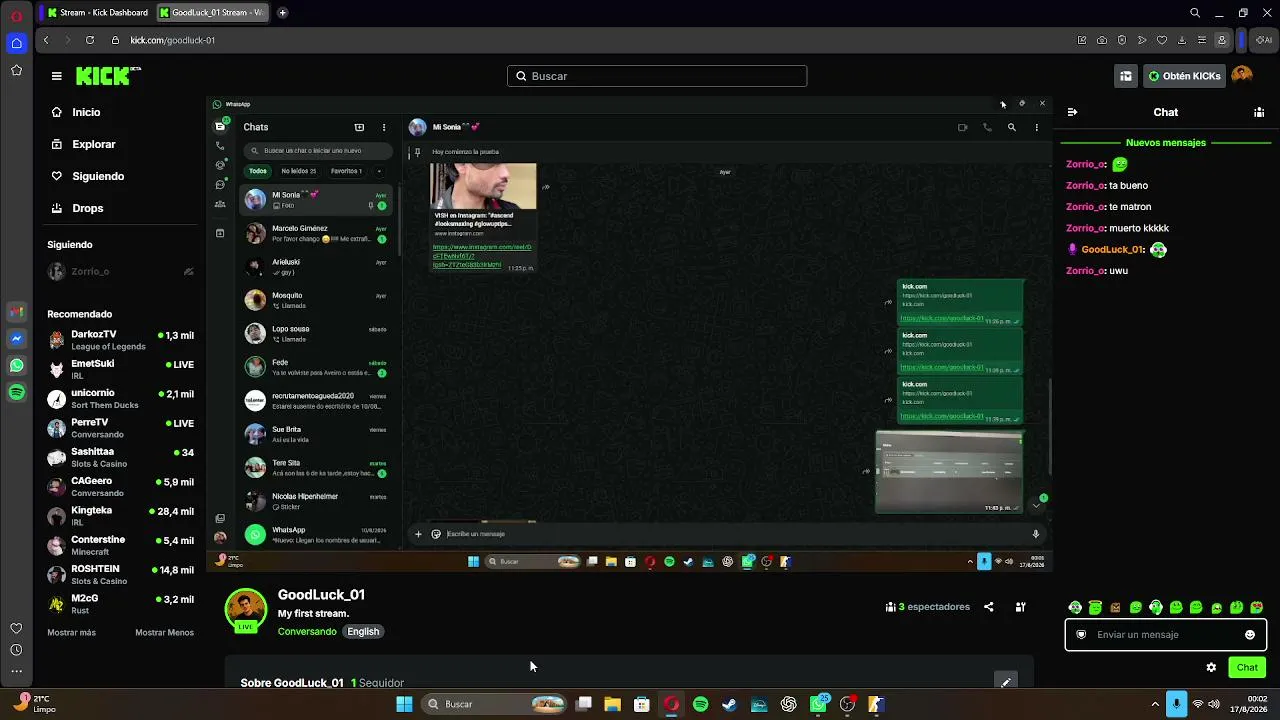Open Spotify from the taskbar
This screenshot has width=1280, height=720.
coord(701,704)
